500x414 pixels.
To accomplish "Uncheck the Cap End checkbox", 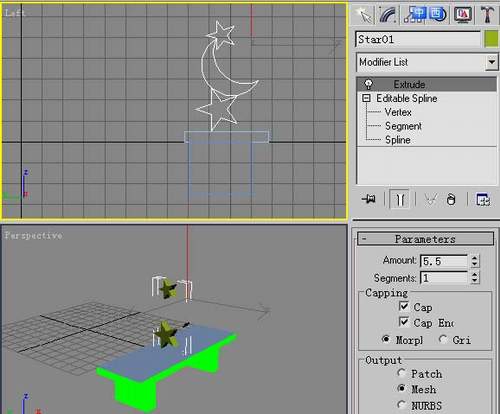I will (404, 322).
